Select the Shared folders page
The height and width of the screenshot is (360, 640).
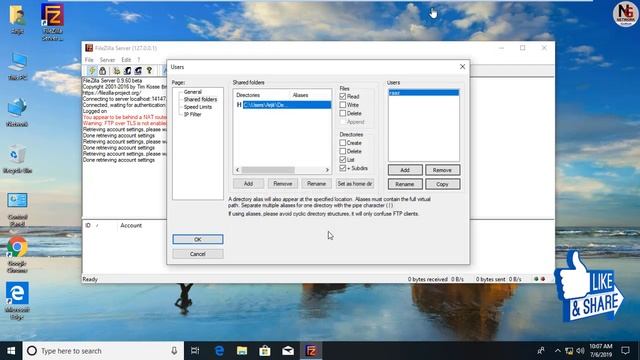tap(200, 99)
